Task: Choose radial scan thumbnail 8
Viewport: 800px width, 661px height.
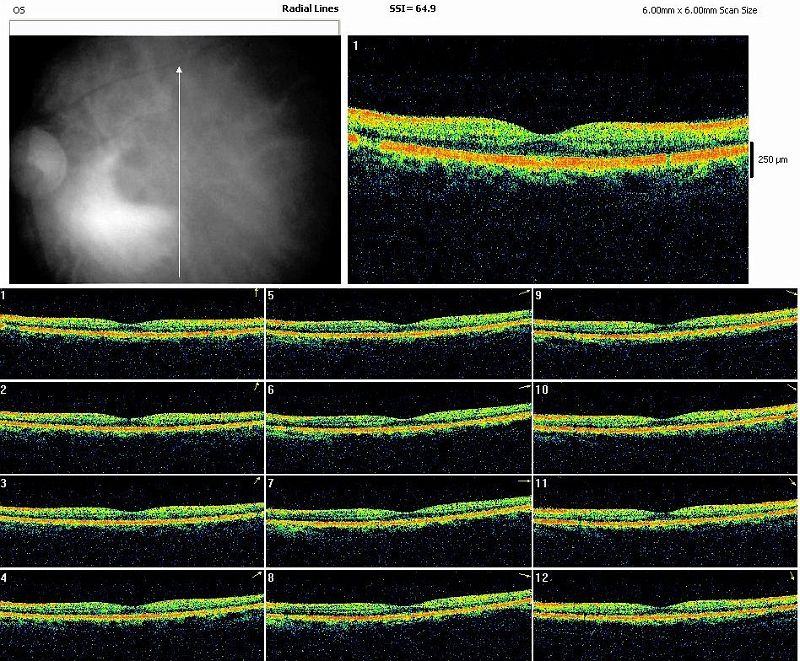Action: [398, 614]
